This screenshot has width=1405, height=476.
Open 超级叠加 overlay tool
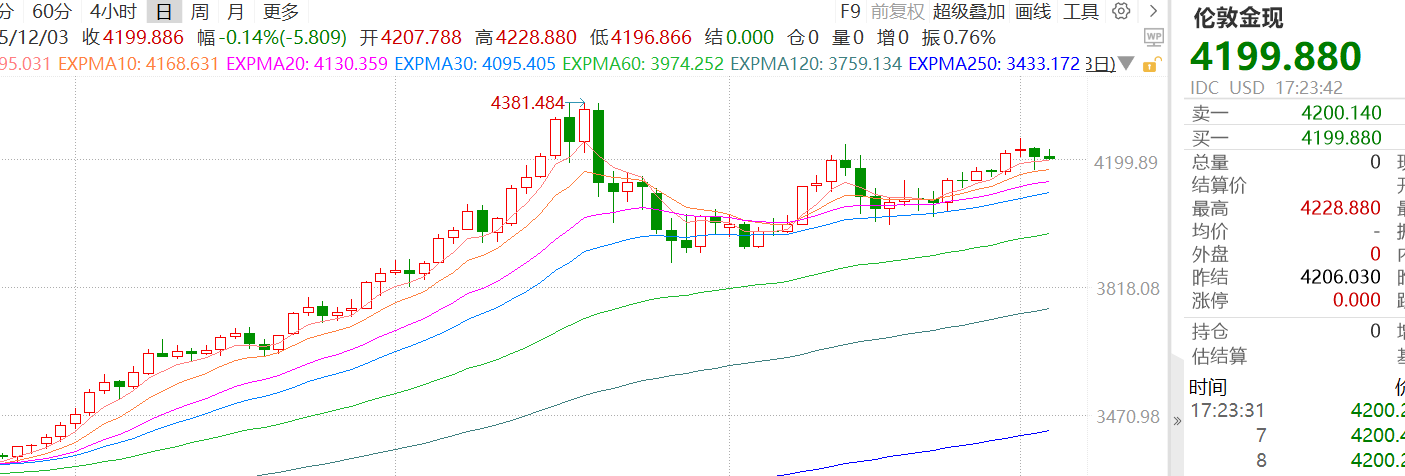[969, 12]
